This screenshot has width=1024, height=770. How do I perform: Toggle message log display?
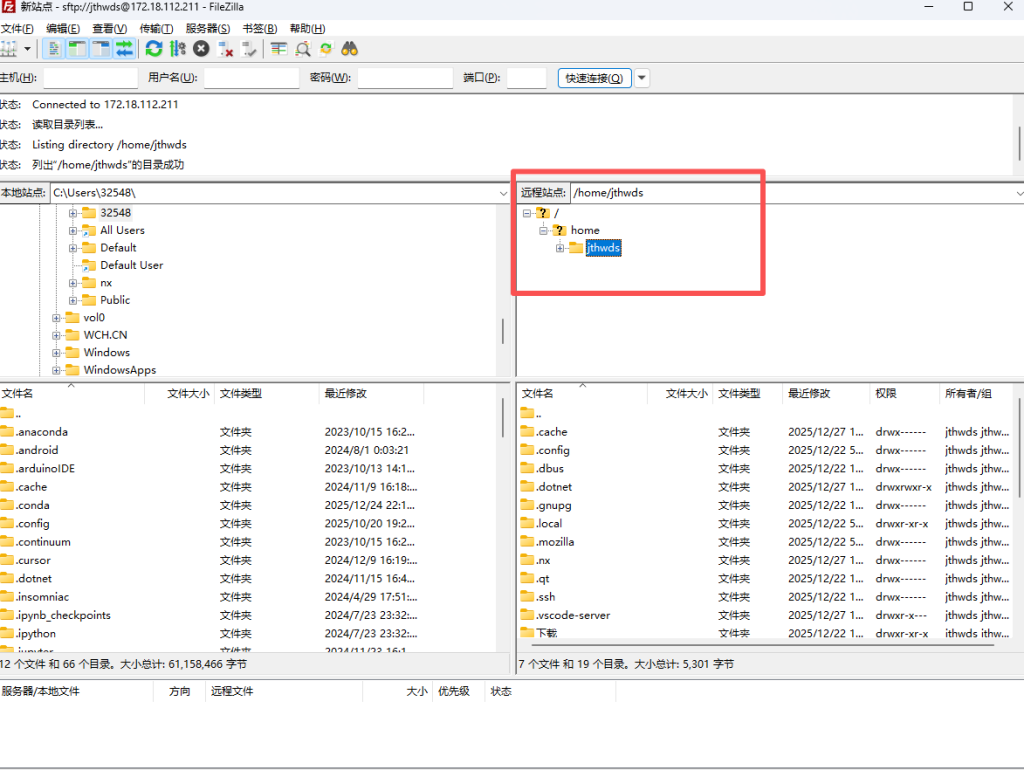(x=53, y=48)
